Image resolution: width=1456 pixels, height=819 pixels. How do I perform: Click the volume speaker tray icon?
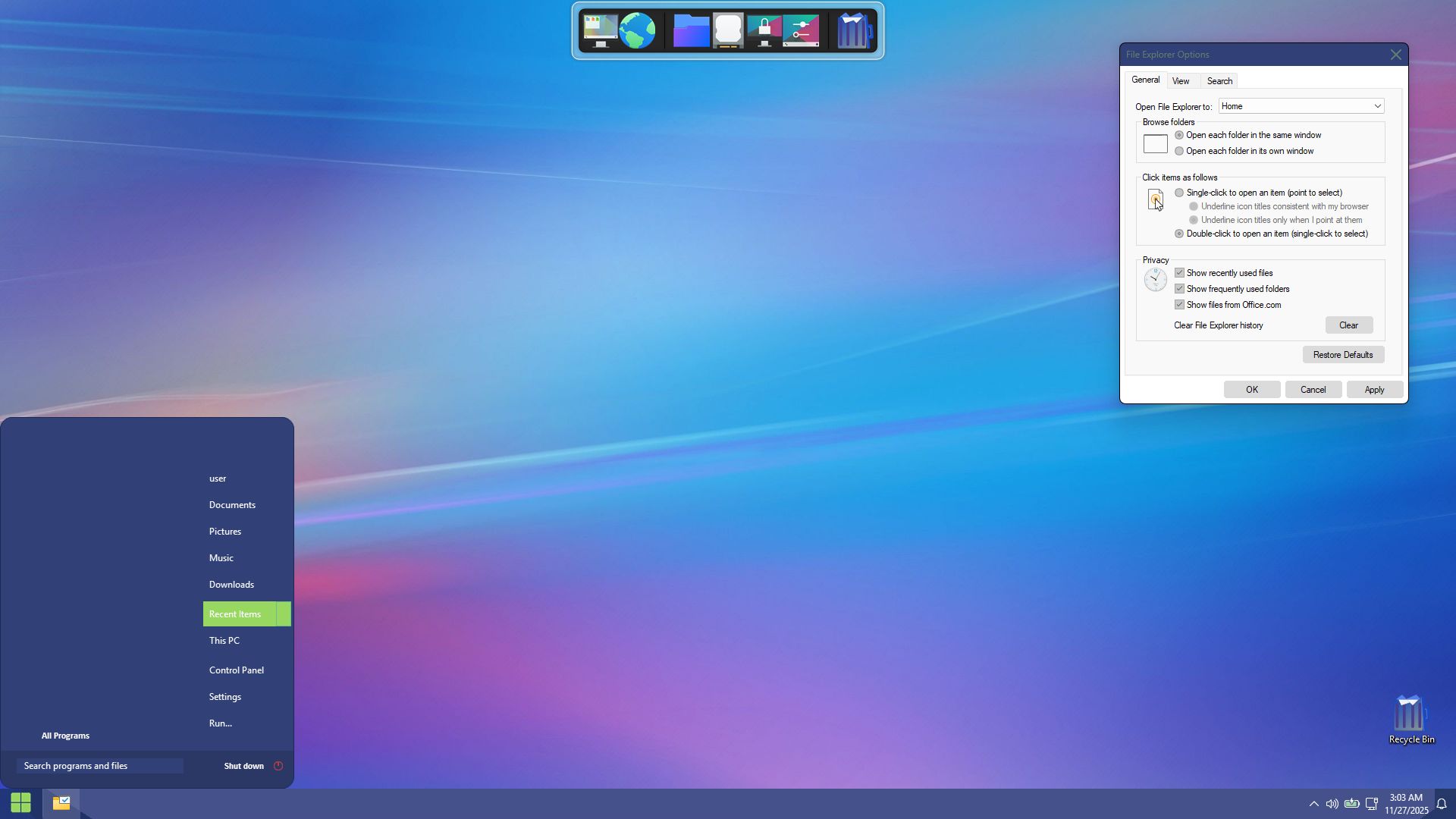(x=1332, y=804)
